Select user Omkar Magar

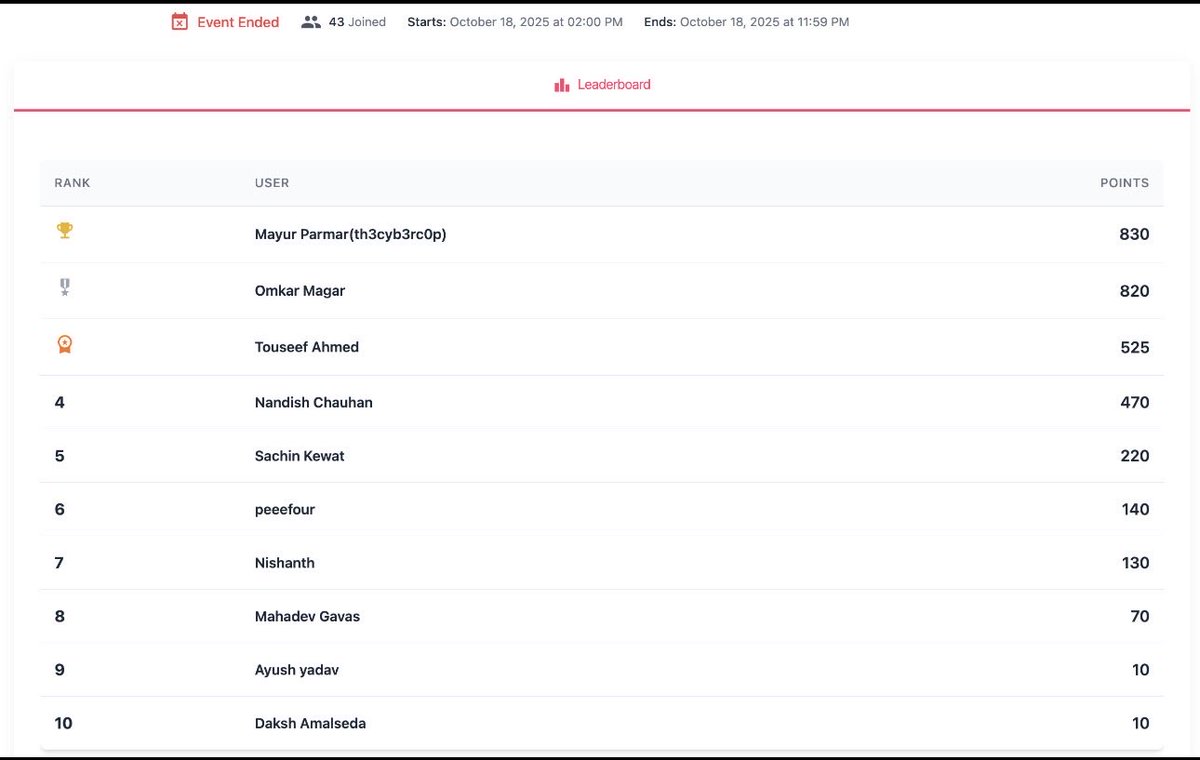point(300,291)
